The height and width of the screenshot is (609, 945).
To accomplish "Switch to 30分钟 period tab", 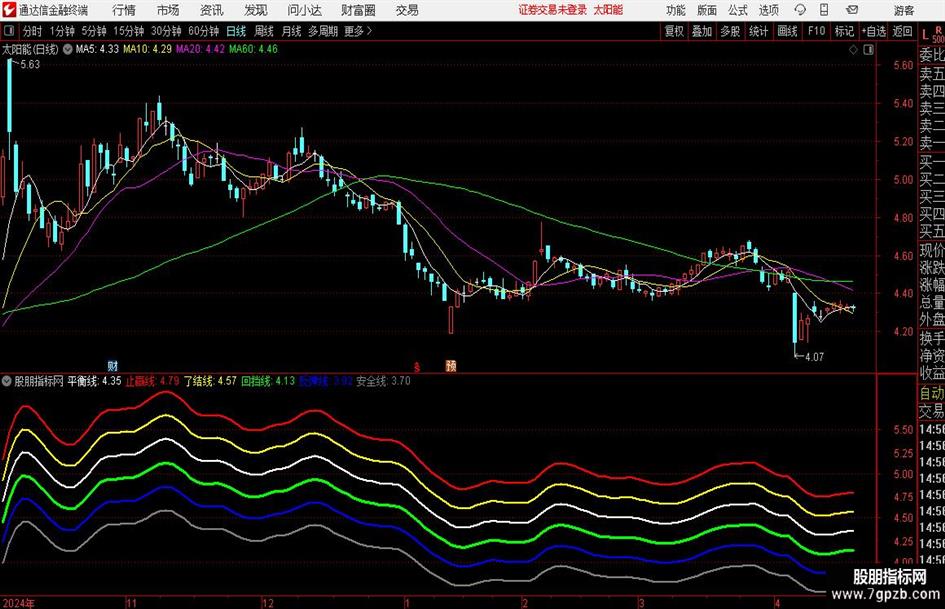I will pyautogui.click(x=166, y=31).
